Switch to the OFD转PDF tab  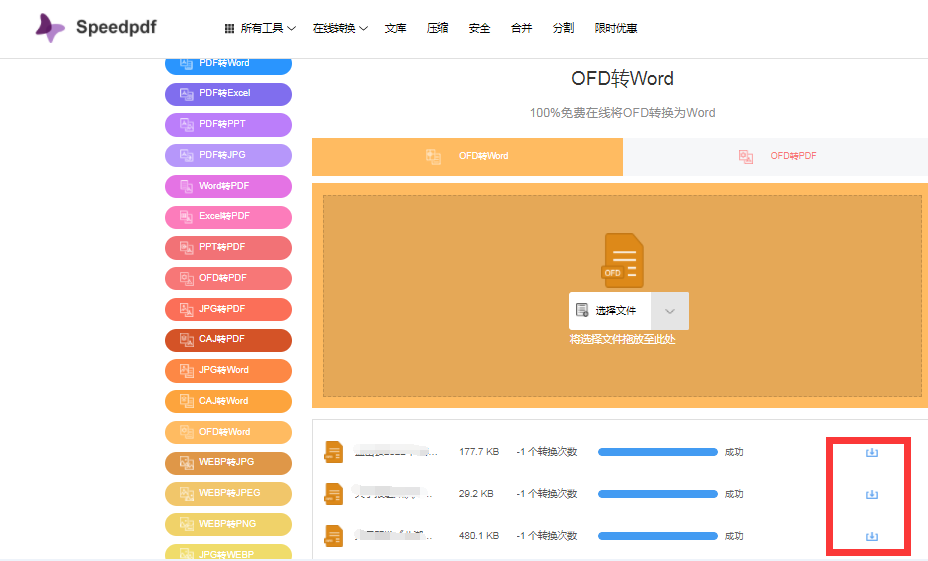tap(775, 156)
